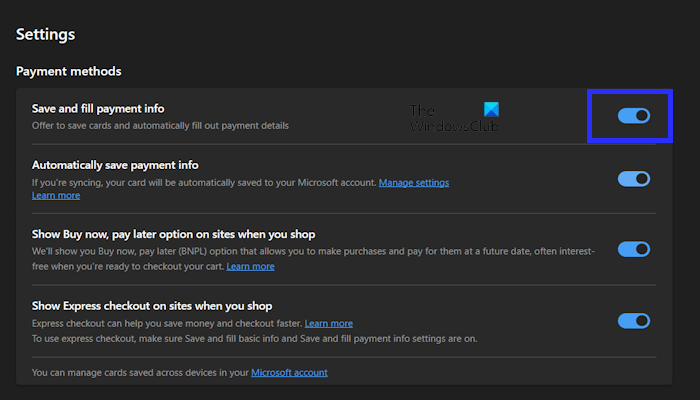Select the Payment methods section heading
The height and width of the screenshot is (400, 700).
pos(69,71)
